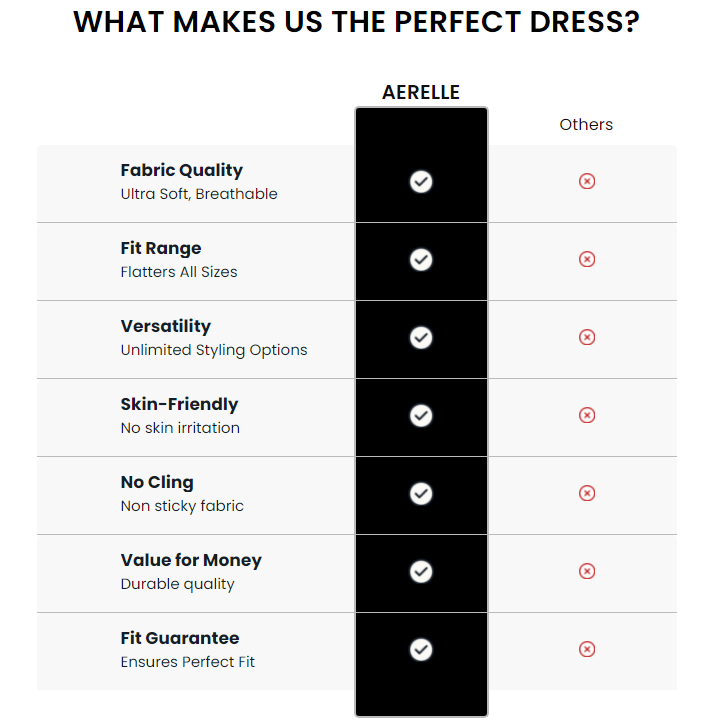Click the Fit Range checkmark icon

(x=421, y=259)
